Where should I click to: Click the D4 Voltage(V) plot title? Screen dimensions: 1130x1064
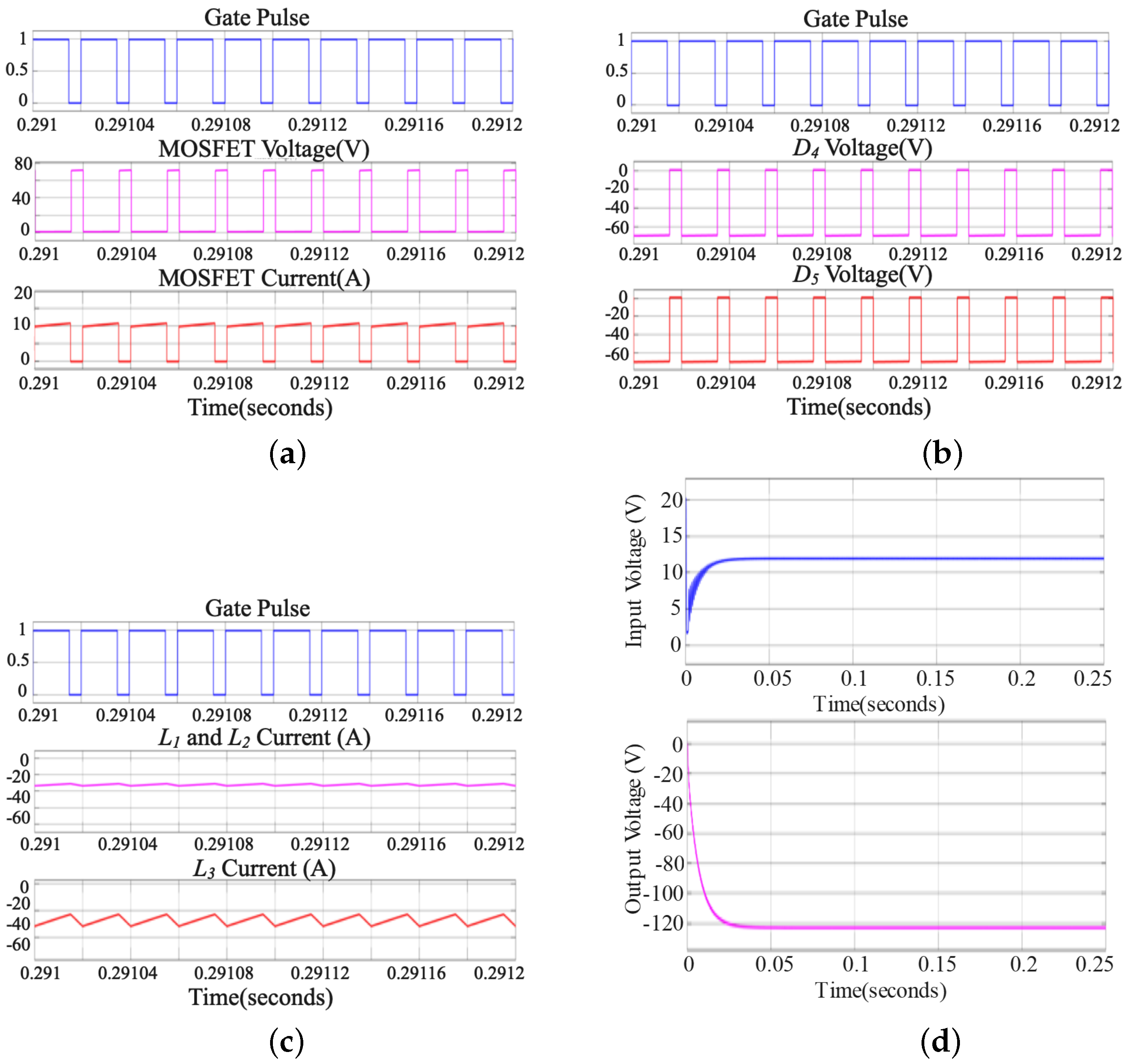(862, 148)
